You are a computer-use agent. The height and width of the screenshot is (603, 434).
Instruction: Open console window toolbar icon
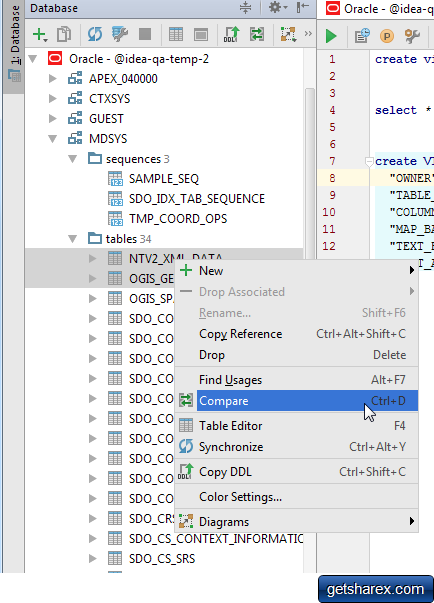click(201, 35)
